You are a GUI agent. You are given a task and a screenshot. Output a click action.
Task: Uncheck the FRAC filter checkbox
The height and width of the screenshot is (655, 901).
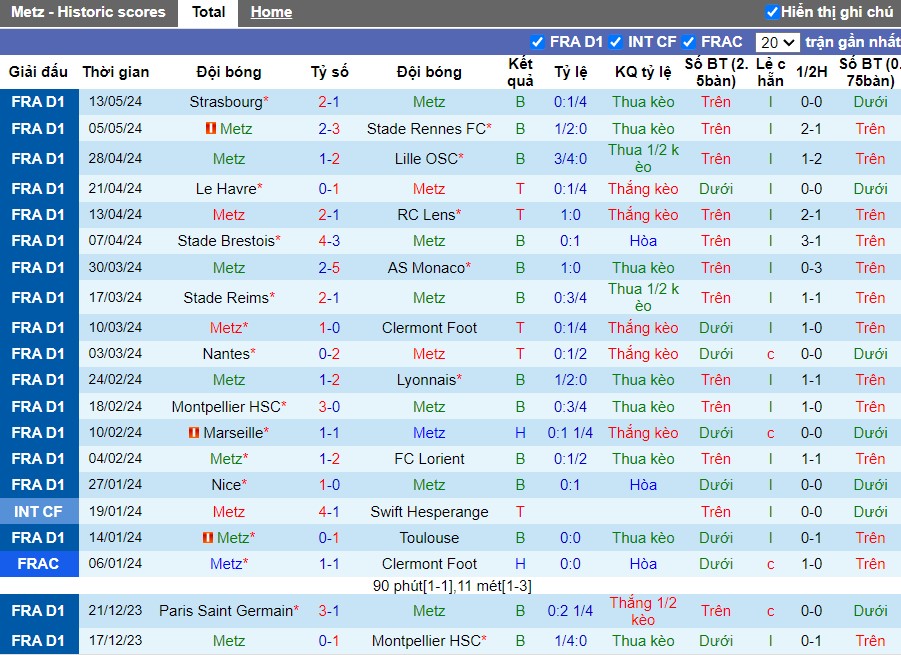688,42
